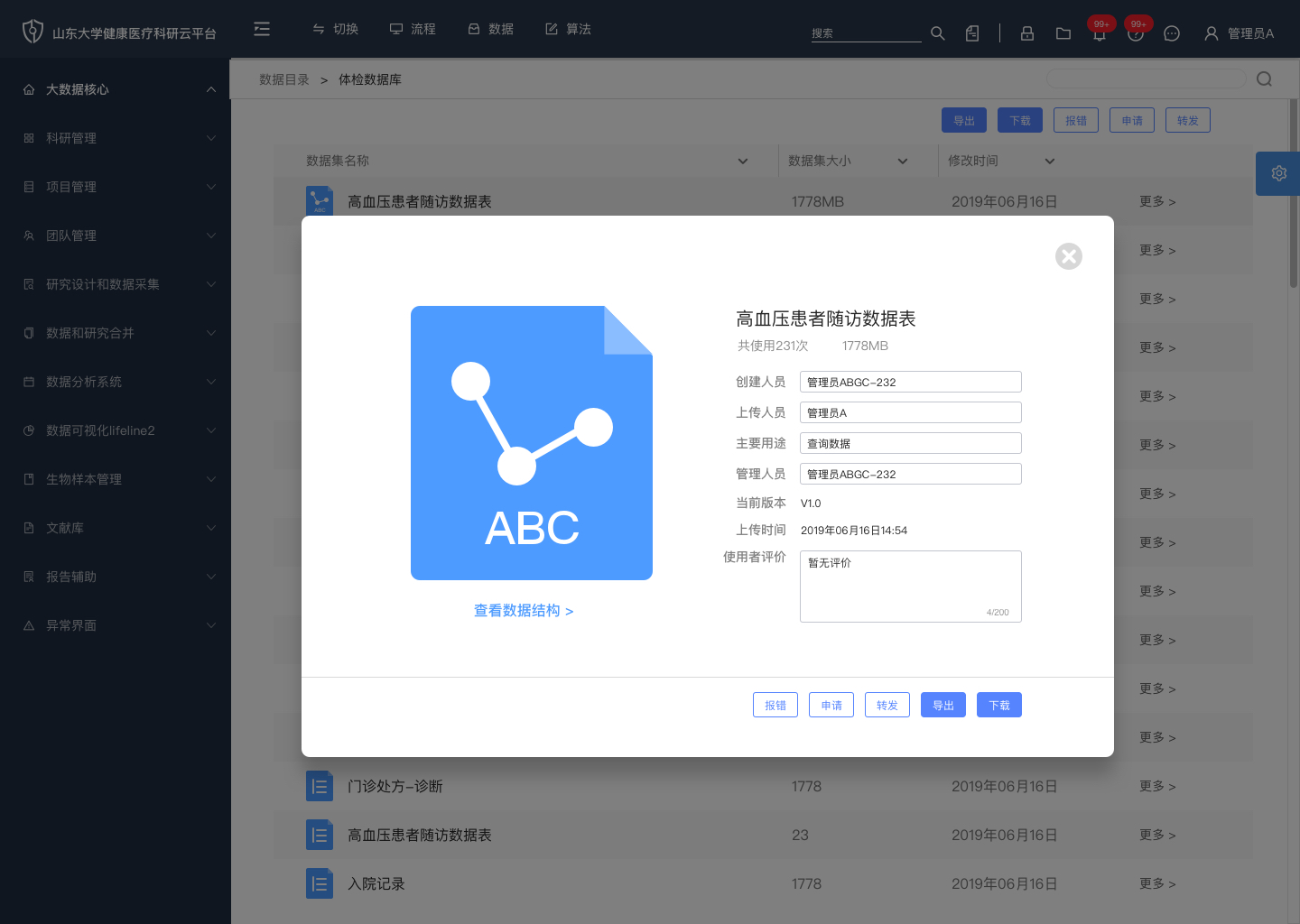Click the 转发 button above the table
This screenshot has height=924, width=1300.
coord(1188,120)
